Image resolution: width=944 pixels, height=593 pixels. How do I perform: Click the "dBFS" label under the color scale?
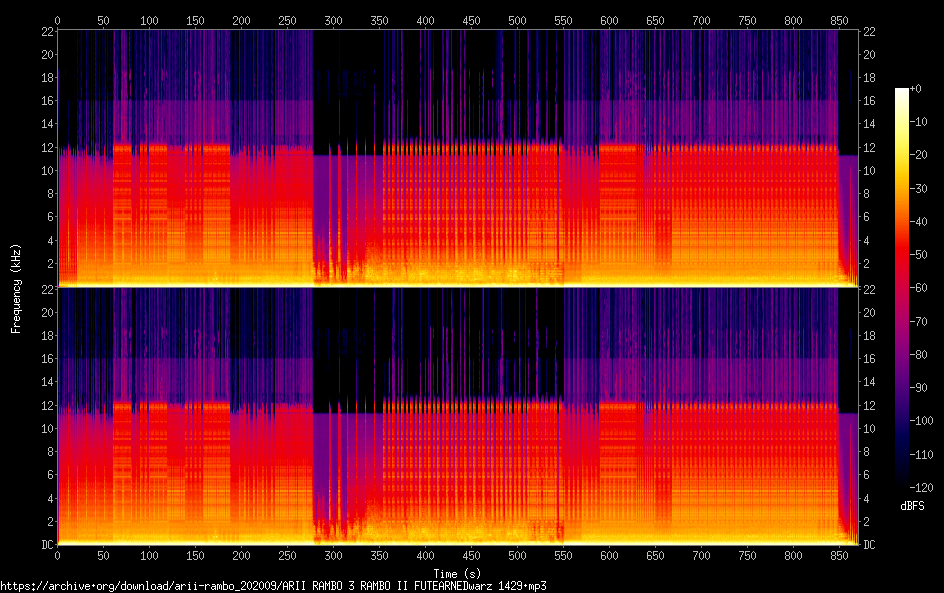click(912, 506)
